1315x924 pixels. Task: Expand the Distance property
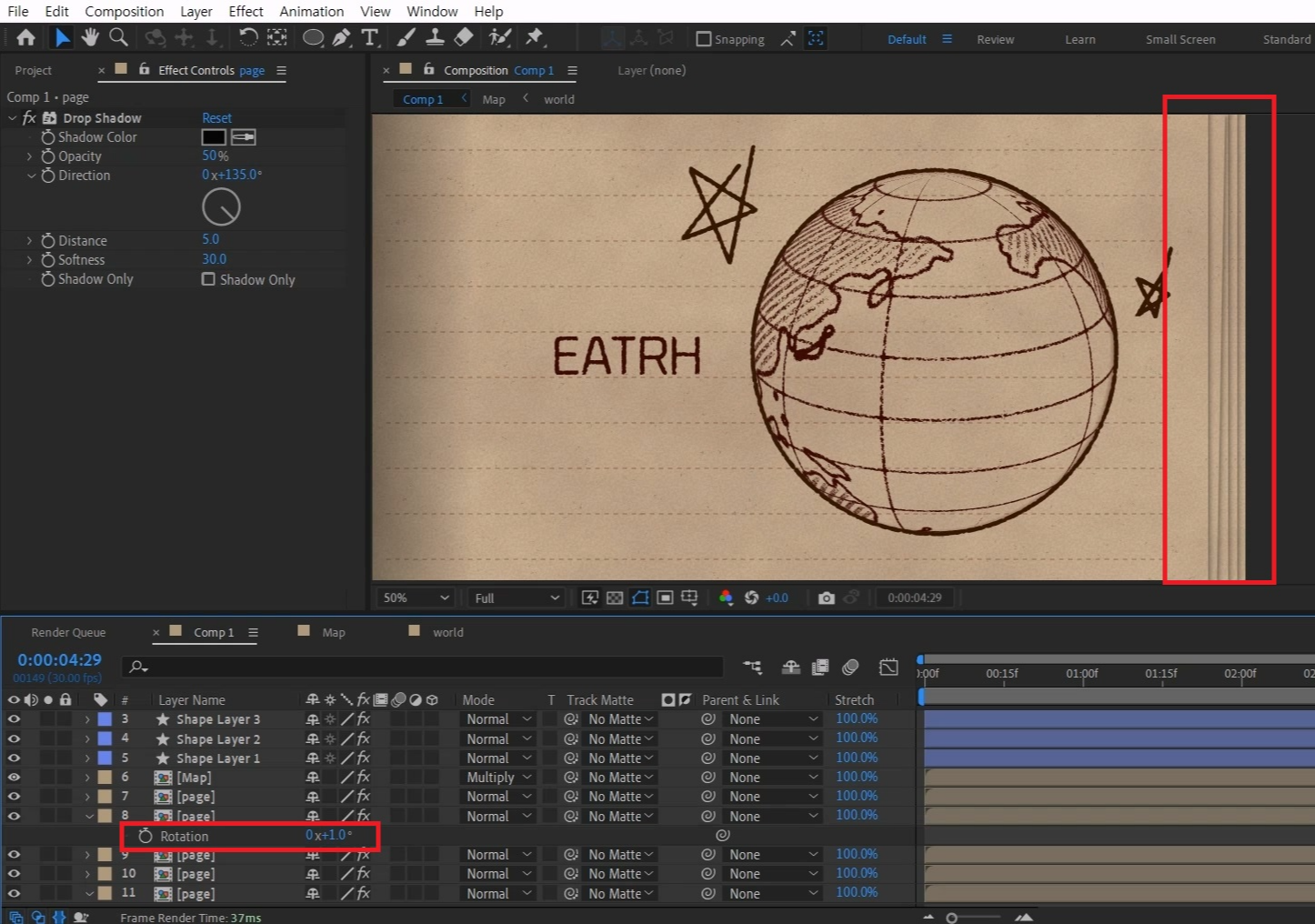(x=29, y=241)
